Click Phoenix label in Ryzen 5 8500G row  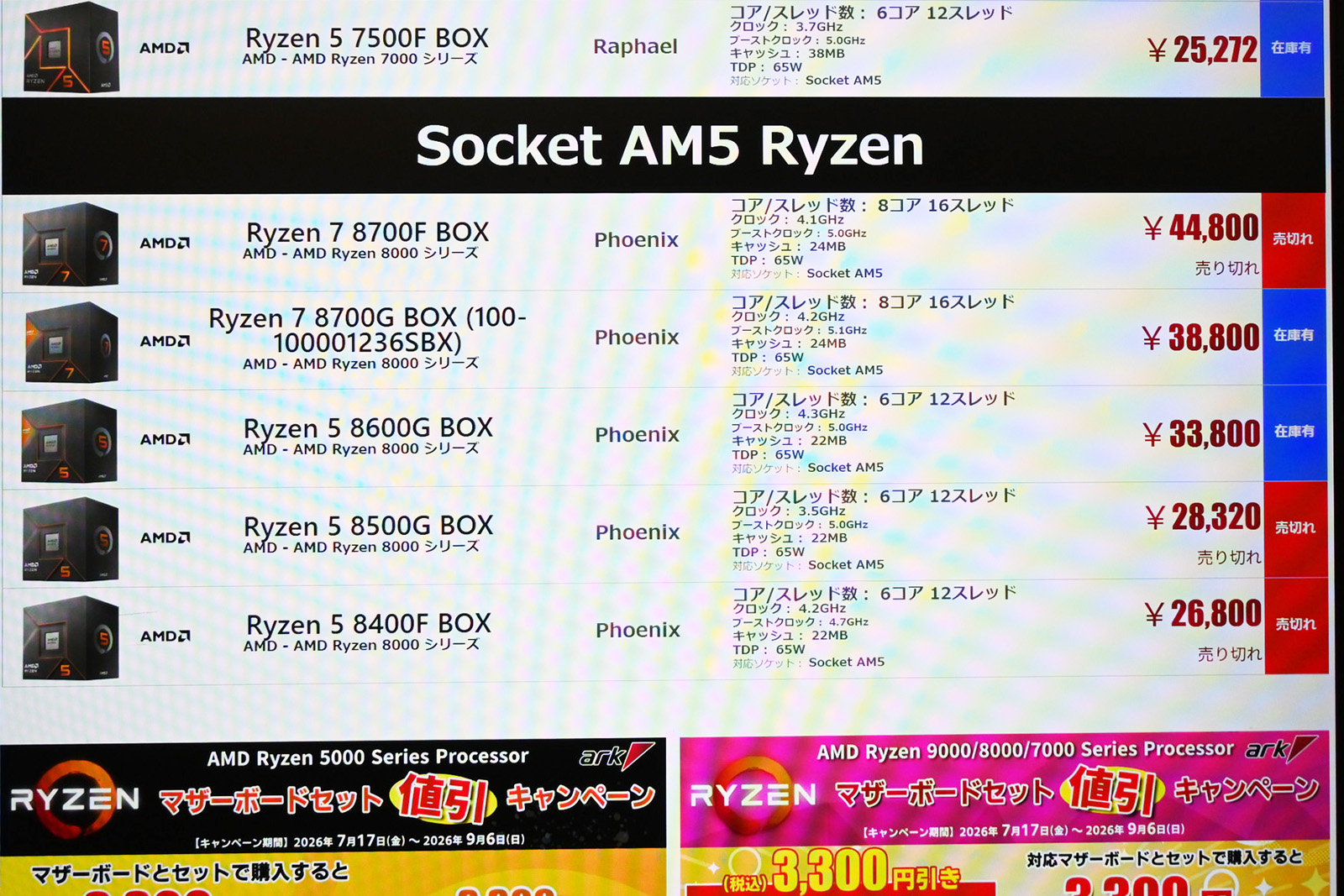click(x=638, y=532)
